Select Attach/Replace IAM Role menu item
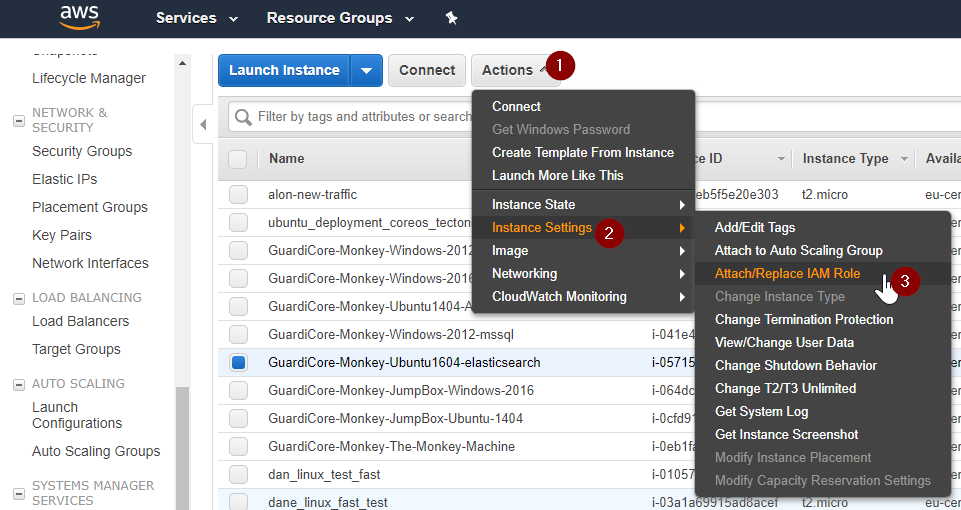The height and width of the screenshot is (510, 961). coord(787,273)
